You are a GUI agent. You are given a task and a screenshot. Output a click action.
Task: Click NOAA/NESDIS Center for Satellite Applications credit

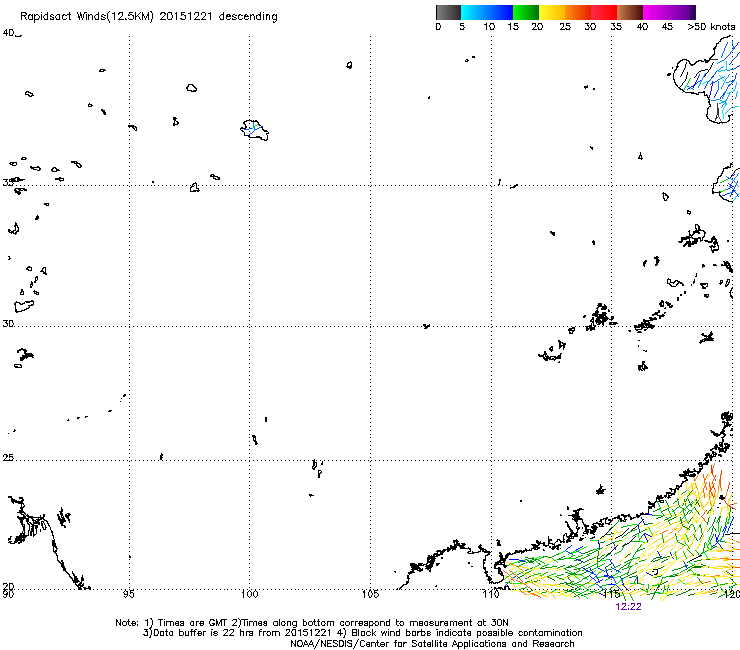pos(432,644)
